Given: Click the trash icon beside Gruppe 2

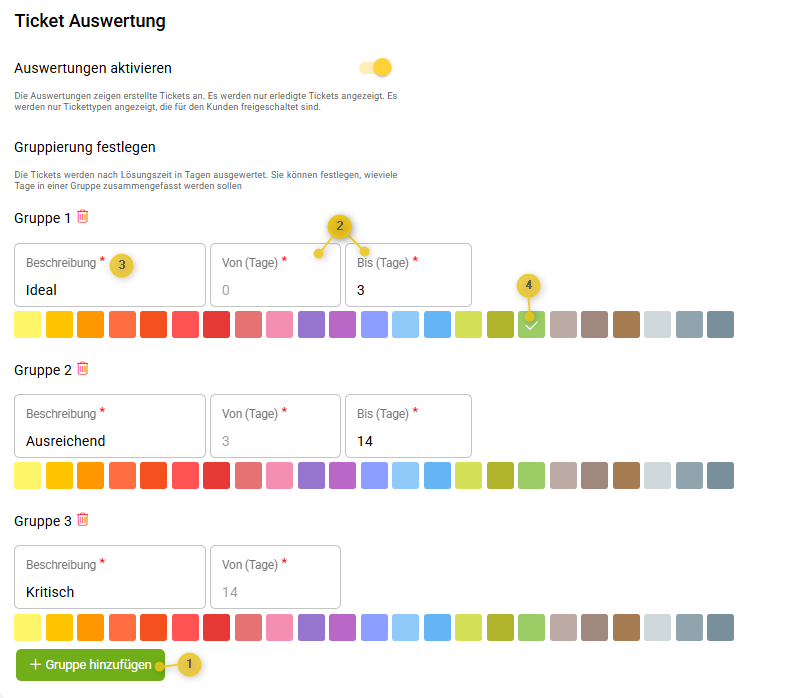Looking at the screenshot, I should point(83,368).
